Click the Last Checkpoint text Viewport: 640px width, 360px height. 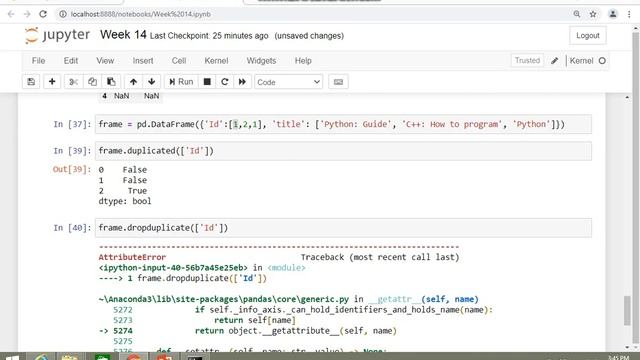209,36
